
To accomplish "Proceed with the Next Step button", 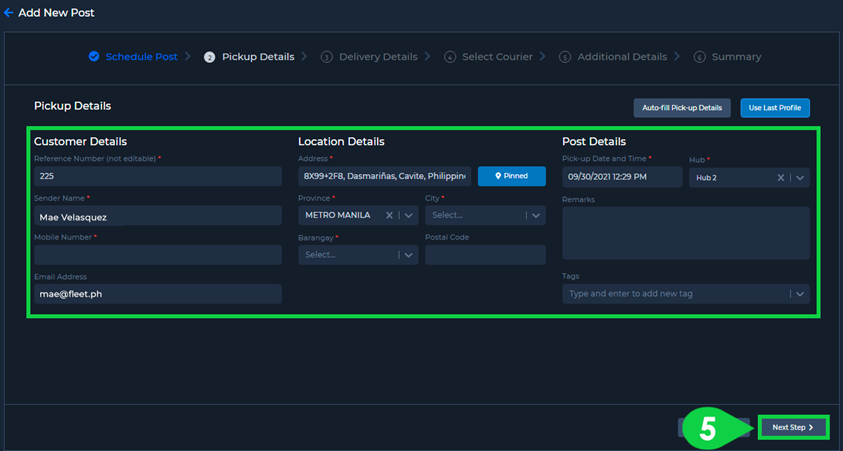I will [793, 427].
